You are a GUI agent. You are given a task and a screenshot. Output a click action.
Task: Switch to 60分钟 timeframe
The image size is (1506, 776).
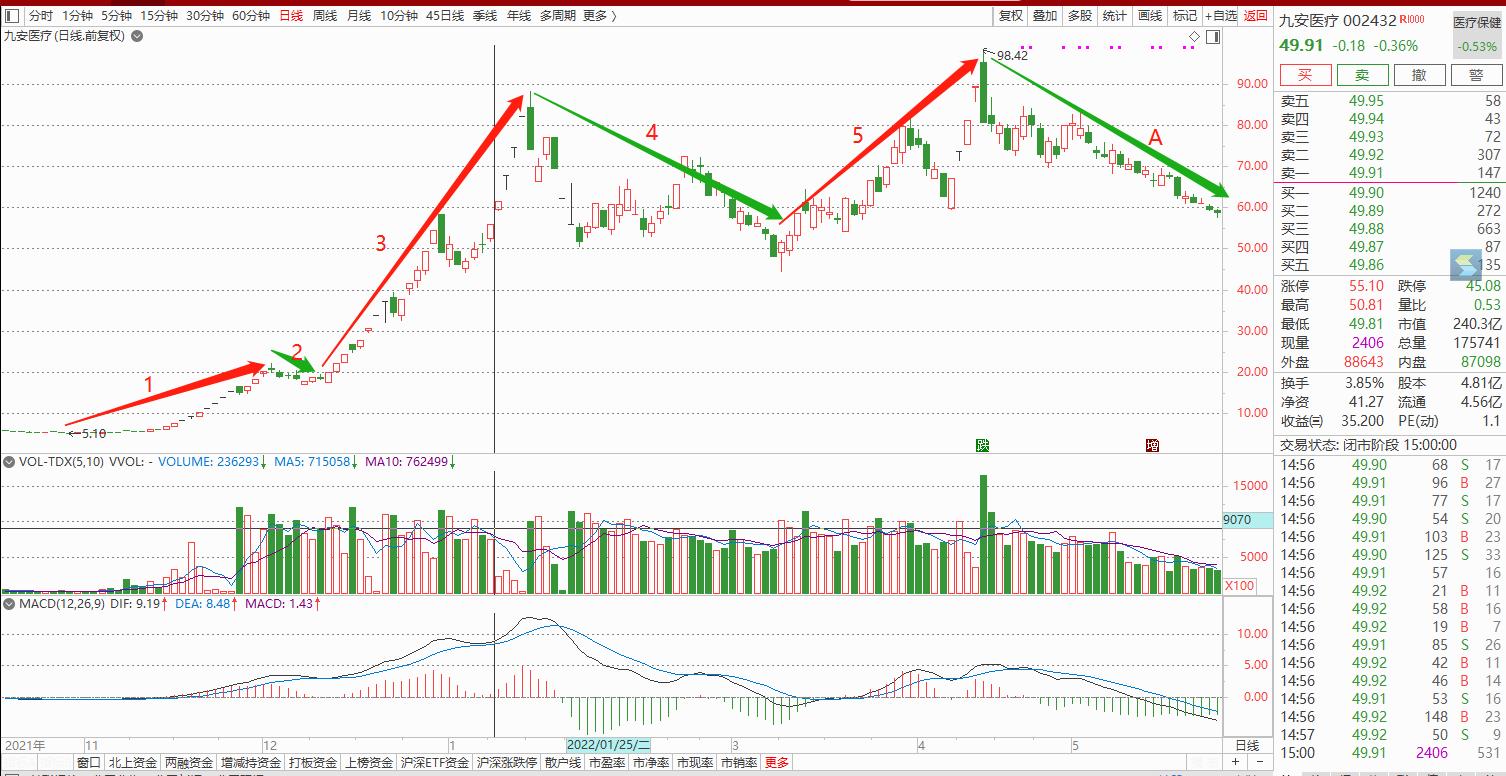(251, 15)
